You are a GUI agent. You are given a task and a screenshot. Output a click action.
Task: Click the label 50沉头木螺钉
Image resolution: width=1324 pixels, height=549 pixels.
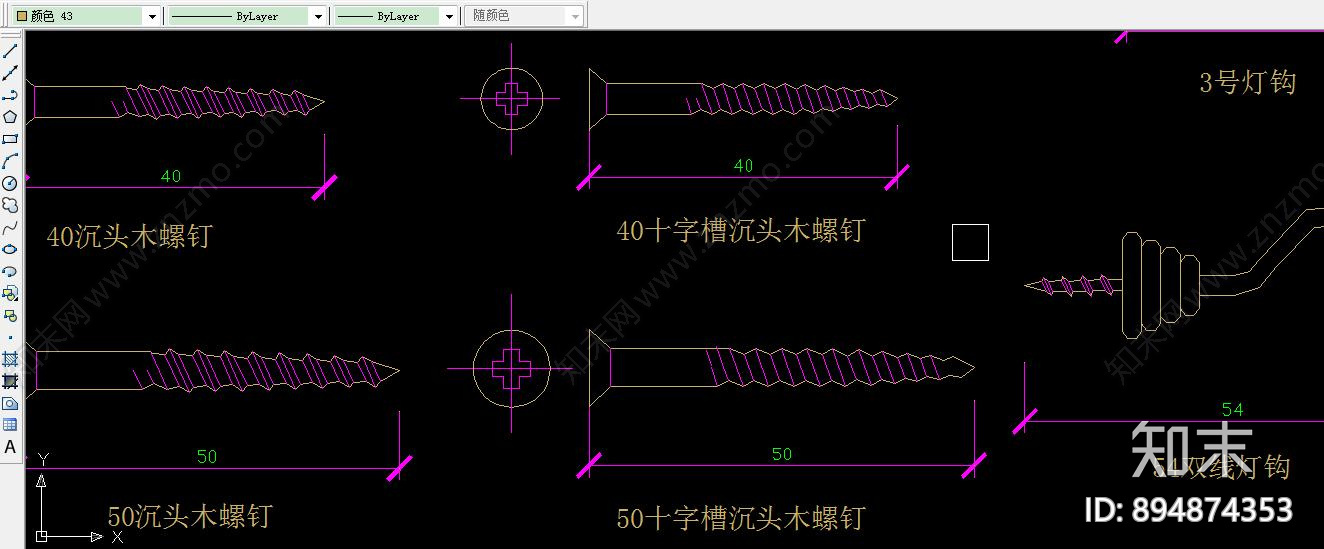190,517
